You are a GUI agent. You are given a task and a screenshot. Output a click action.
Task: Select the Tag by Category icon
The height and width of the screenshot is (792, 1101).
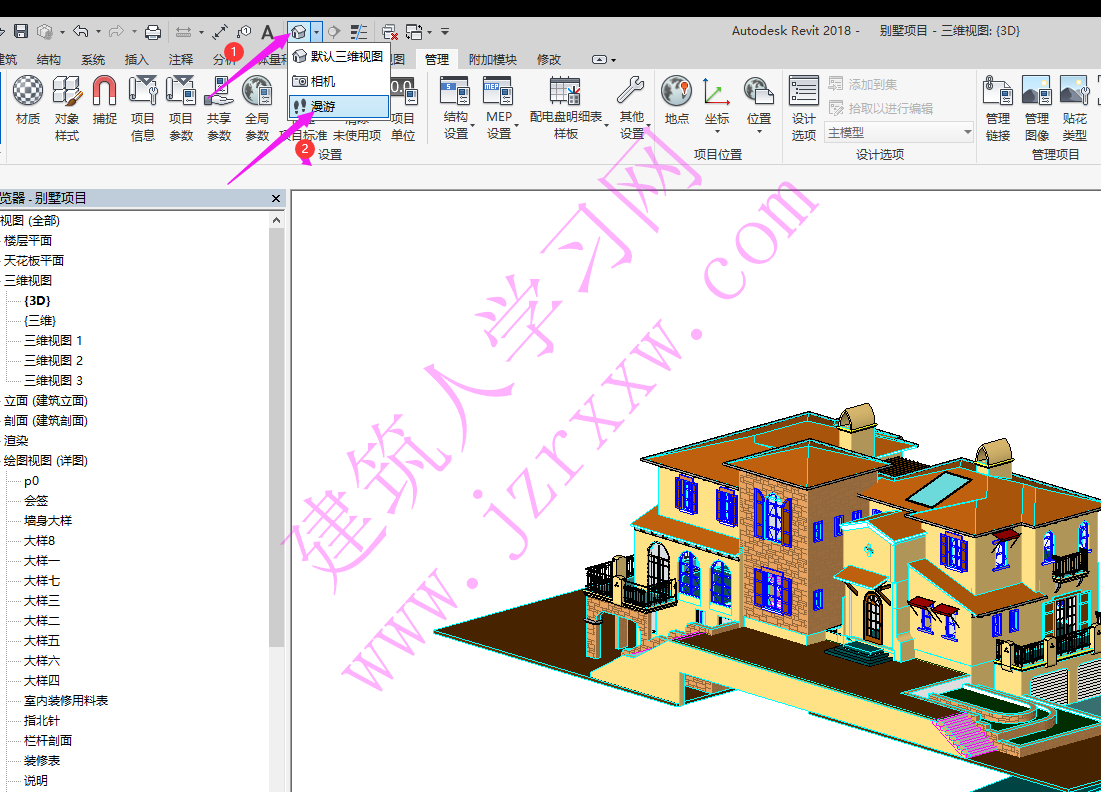(x=244, y=32)
